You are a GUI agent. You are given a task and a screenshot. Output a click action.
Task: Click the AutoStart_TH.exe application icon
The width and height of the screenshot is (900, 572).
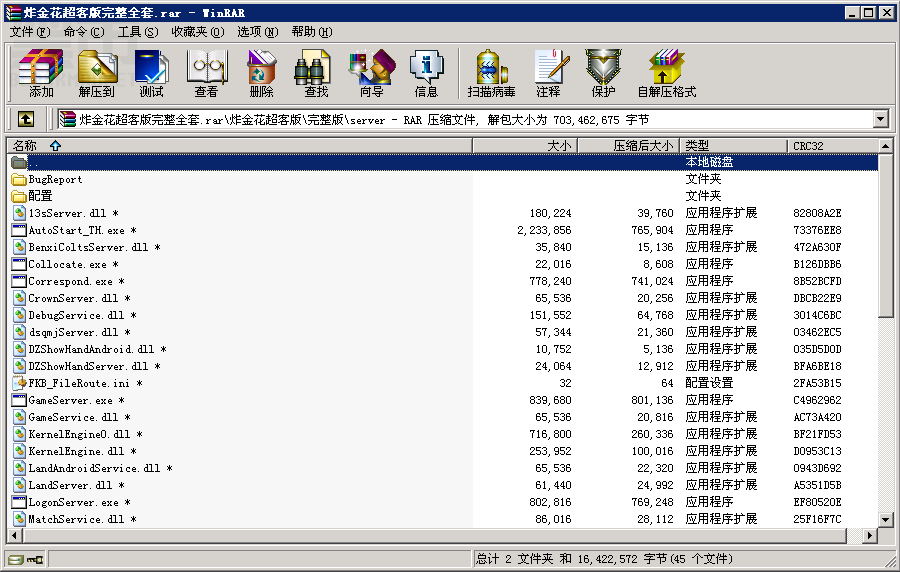(x=19, y=231)
